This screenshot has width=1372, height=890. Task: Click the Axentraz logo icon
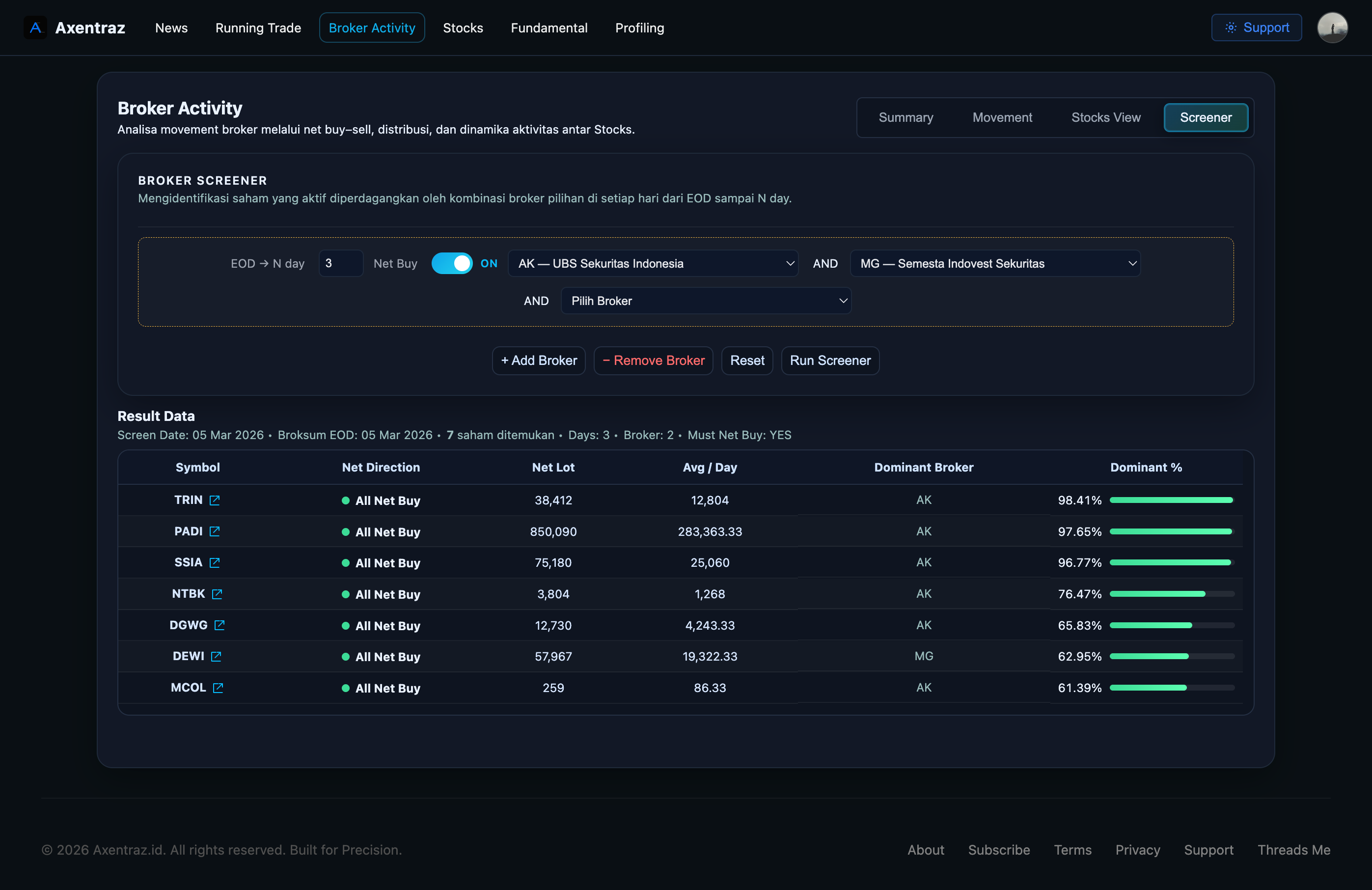[x=35, y=28]
